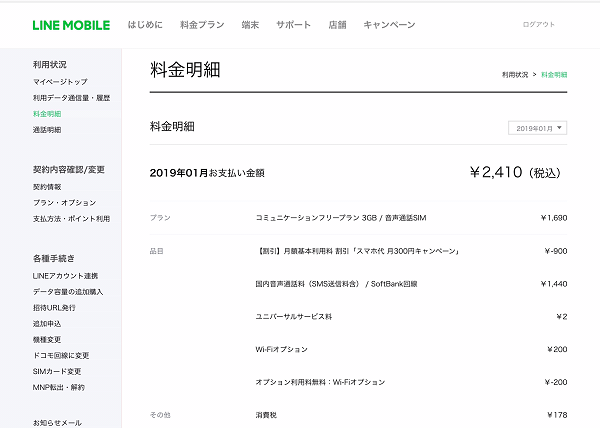
Task: Click the 国内音声通話料 SoftBank回線 row
Action: pos(336,284)
